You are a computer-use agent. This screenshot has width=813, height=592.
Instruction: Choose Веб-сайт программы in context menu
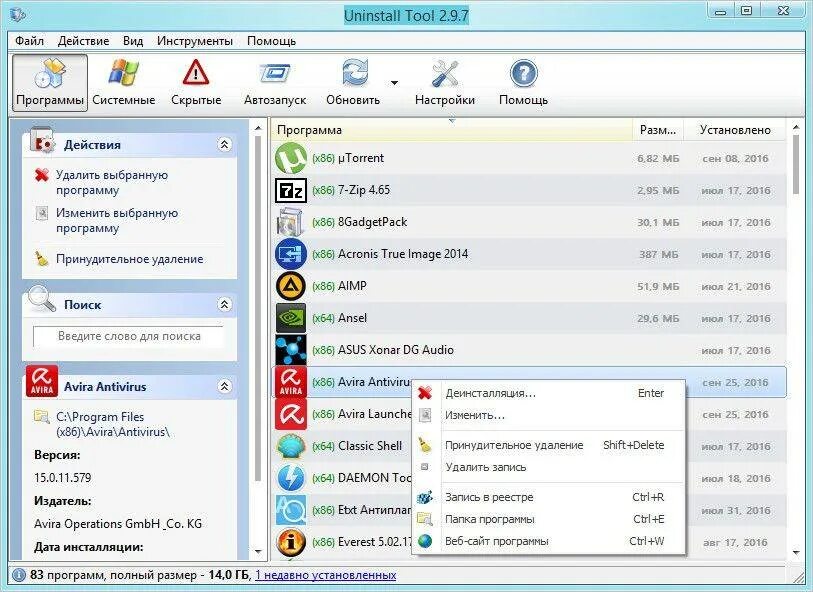tap(548, 541)
